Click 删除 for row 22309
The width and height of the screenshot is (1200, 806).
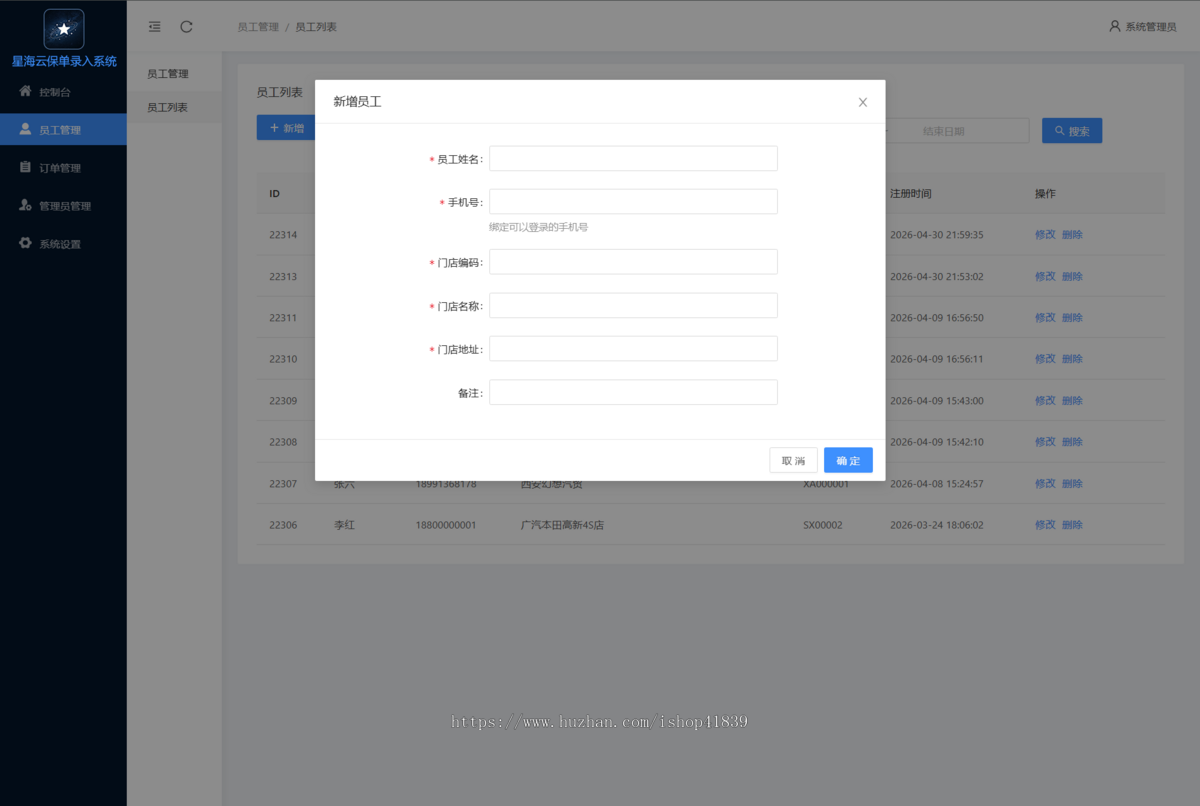click(x=1072, y=401)
